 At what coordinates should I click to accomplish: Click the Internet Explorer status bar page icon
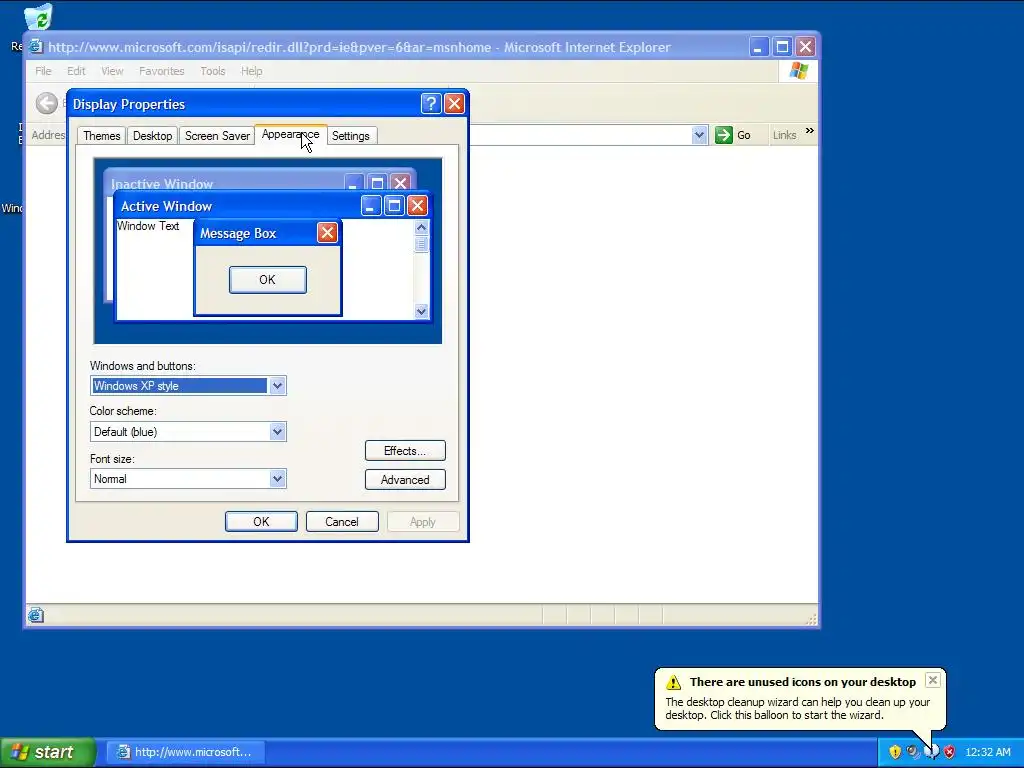pyautogui.click(x=36, y=615)
